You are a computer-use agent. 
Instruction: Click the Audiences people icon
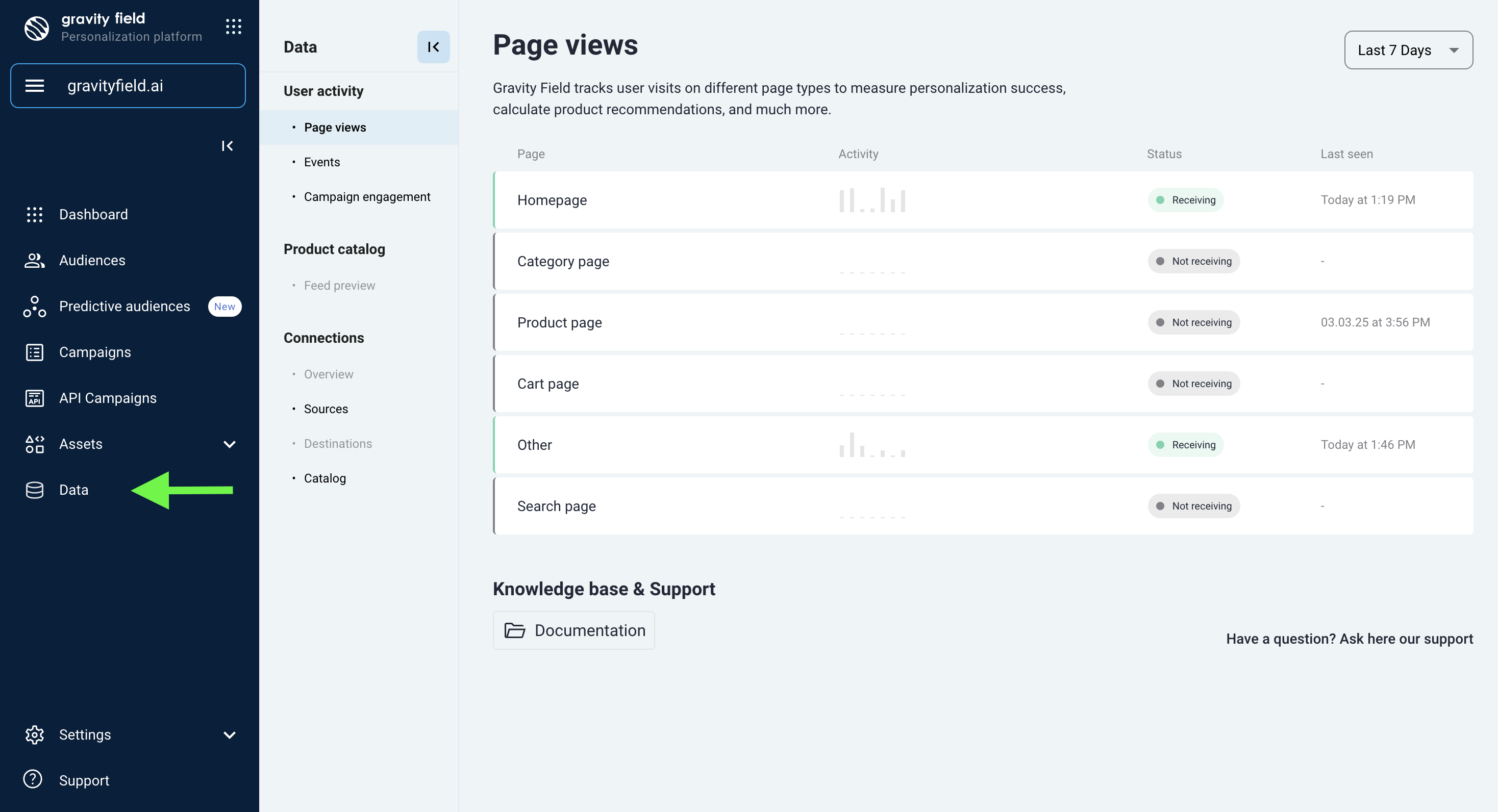pyautogui.click(x=34, y=261)
